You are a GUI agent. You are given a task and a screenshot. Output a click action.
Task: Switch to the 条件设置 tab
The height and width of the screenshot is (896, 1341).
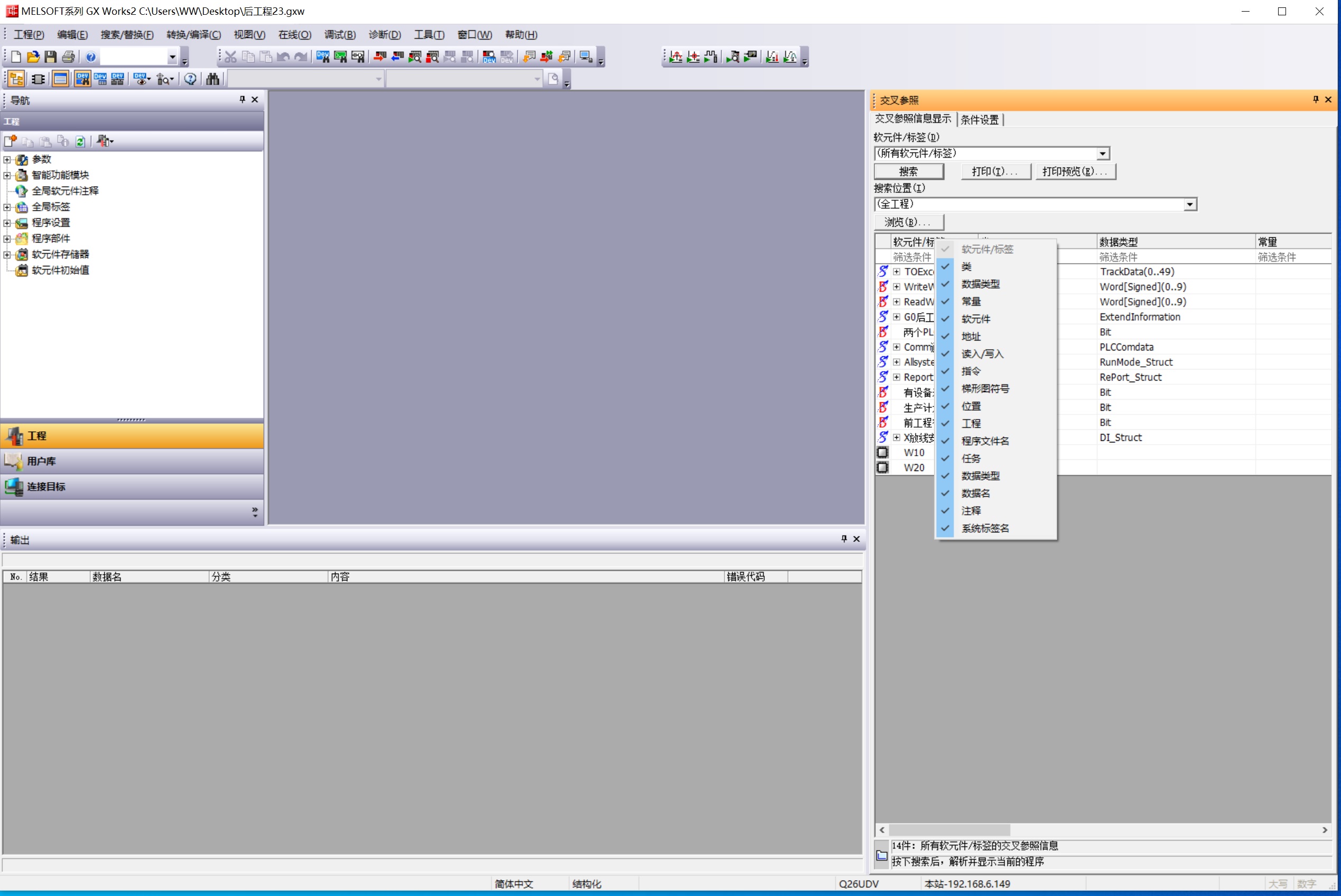[980, 119]
